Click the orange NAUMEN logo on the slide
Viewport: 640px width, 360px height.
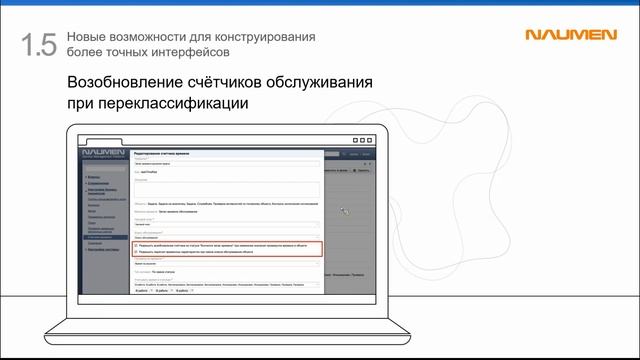[x=571, y=35]
